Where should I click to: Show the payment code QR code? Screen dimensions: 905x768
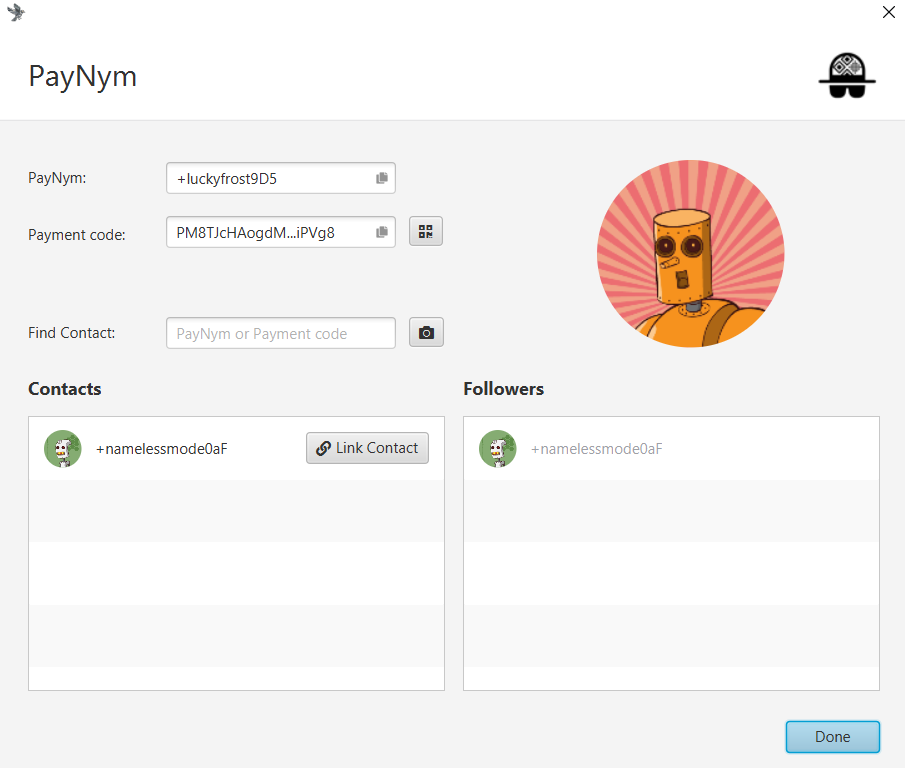click(426, 232)
